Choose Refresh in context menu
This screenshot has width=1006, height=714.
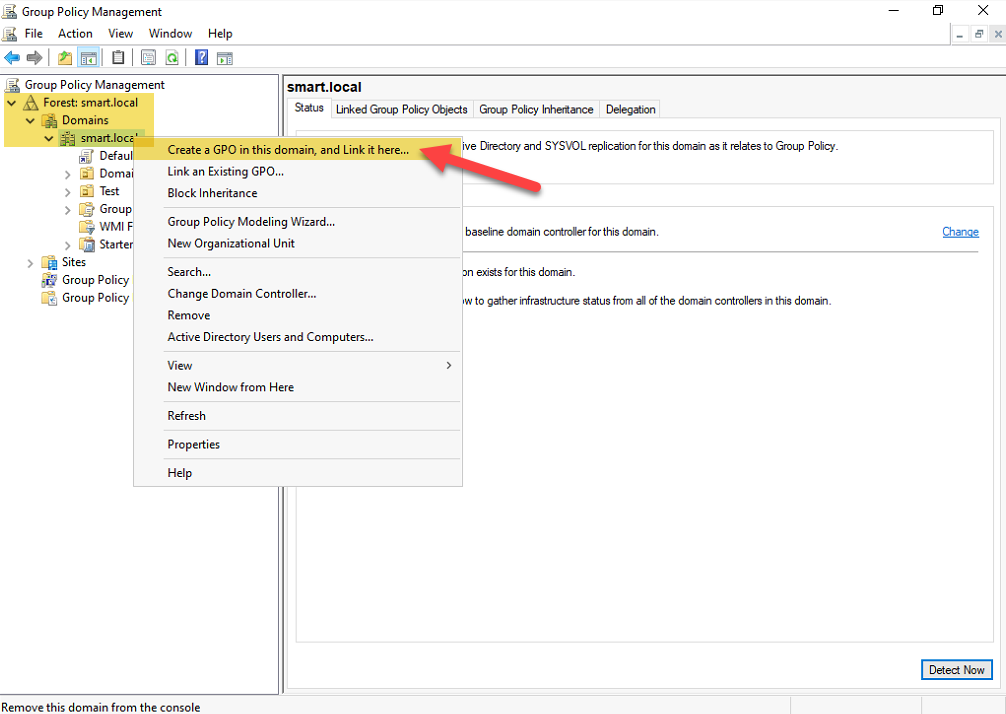(298, 416)
